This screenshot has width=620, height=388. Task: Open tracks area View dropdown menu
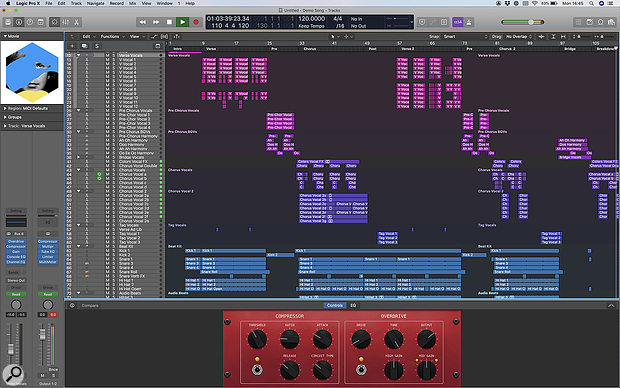pos(136,36)
